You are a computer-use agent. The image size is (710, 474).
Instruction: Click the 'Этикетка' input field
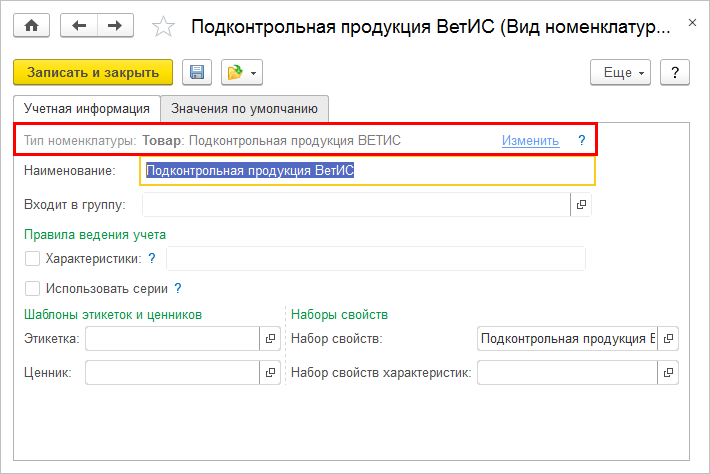click(173, 339)
